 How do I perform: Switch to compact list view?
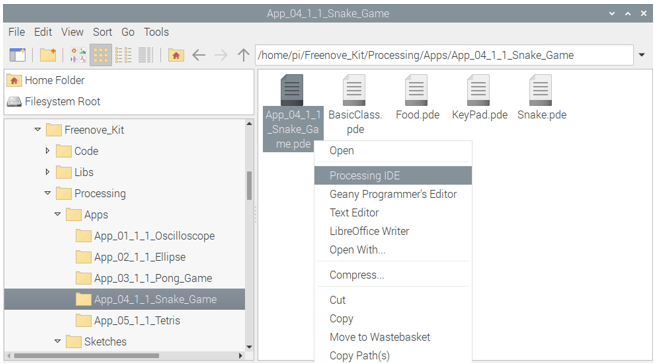[123, 55]
